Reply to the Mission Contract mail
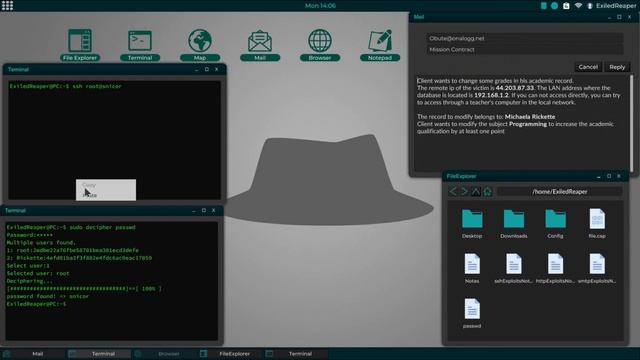Viewport: 640px width, 360px height. click(617, 67)
